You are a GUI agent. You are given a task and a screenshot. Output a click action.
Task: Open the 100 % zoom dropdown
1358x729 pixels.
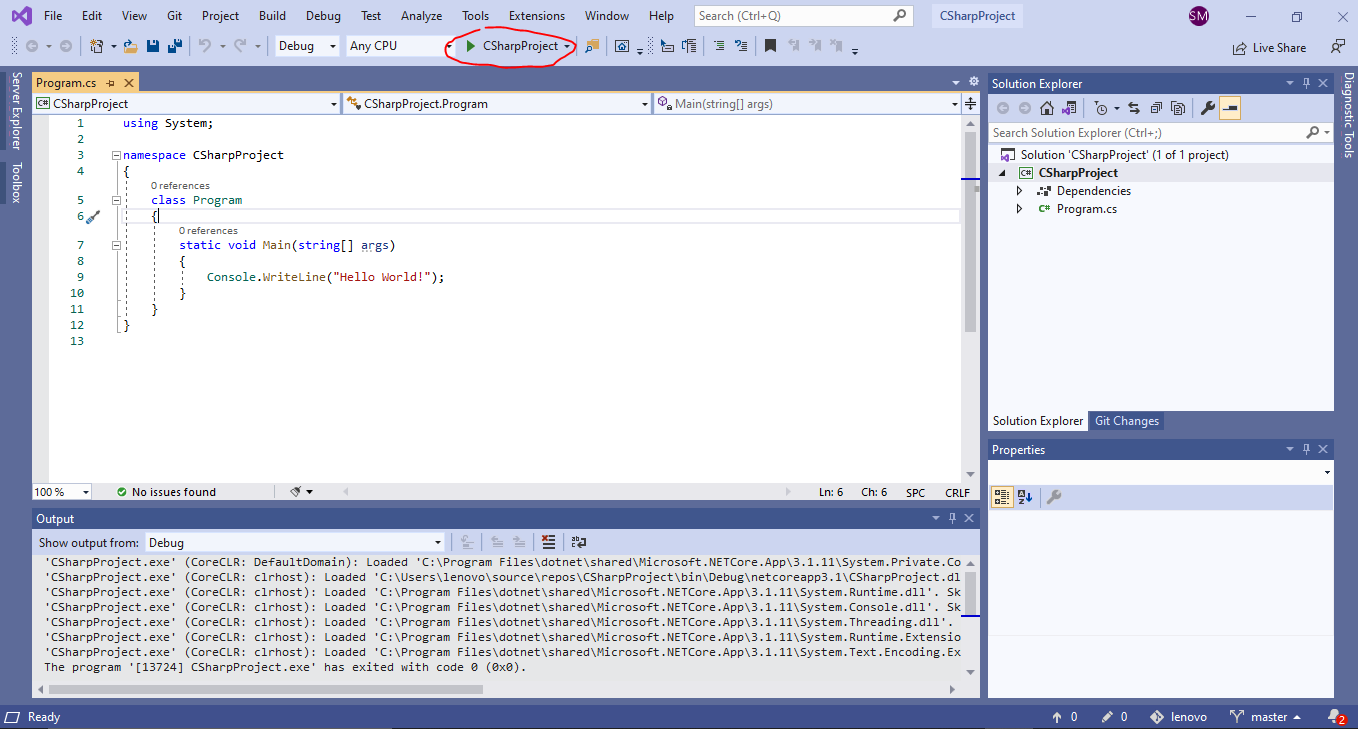click(x=62, y=491)
